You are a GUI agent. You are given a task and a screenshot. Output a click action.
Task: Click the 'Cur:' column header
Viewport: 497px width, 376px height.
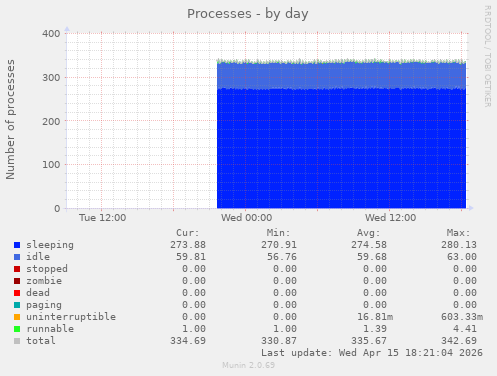tap(188, 233)
